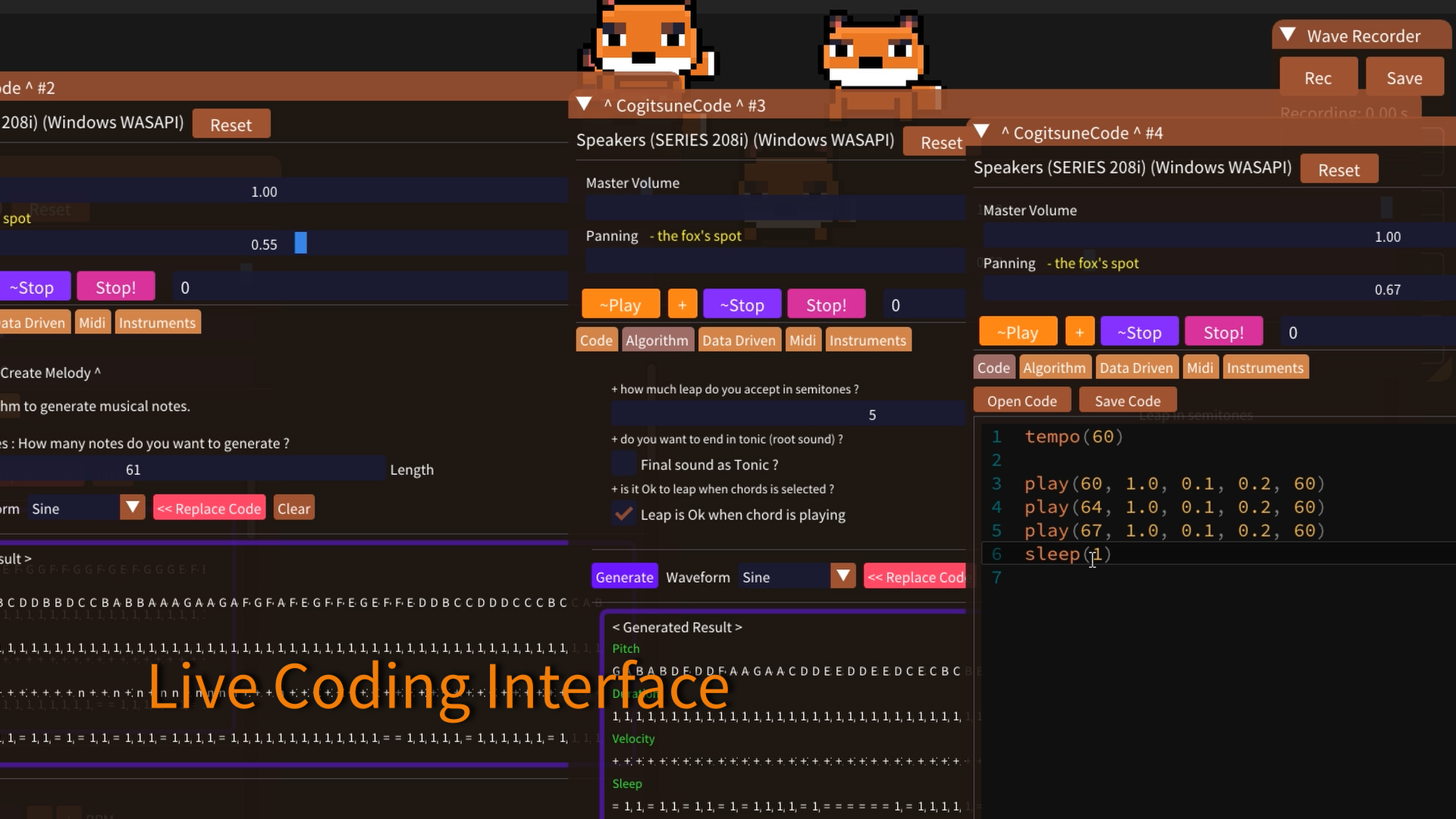The width and height of the screenshot is (1456, 819).
Task: Click Open Code in panel #4
Action: [1021, 400]
